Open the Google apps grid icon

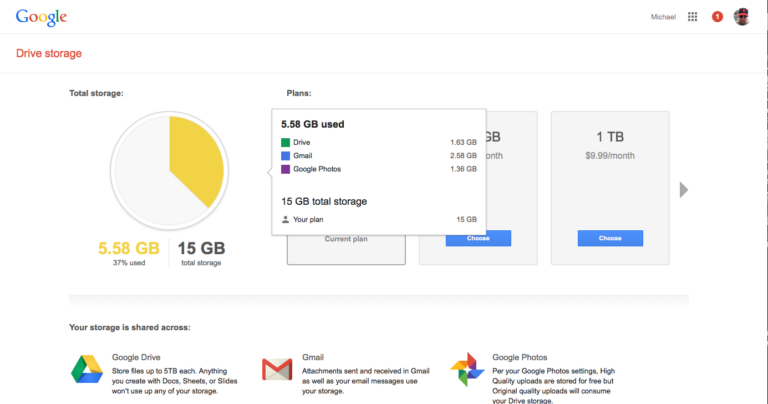click(x=692, y=17)
